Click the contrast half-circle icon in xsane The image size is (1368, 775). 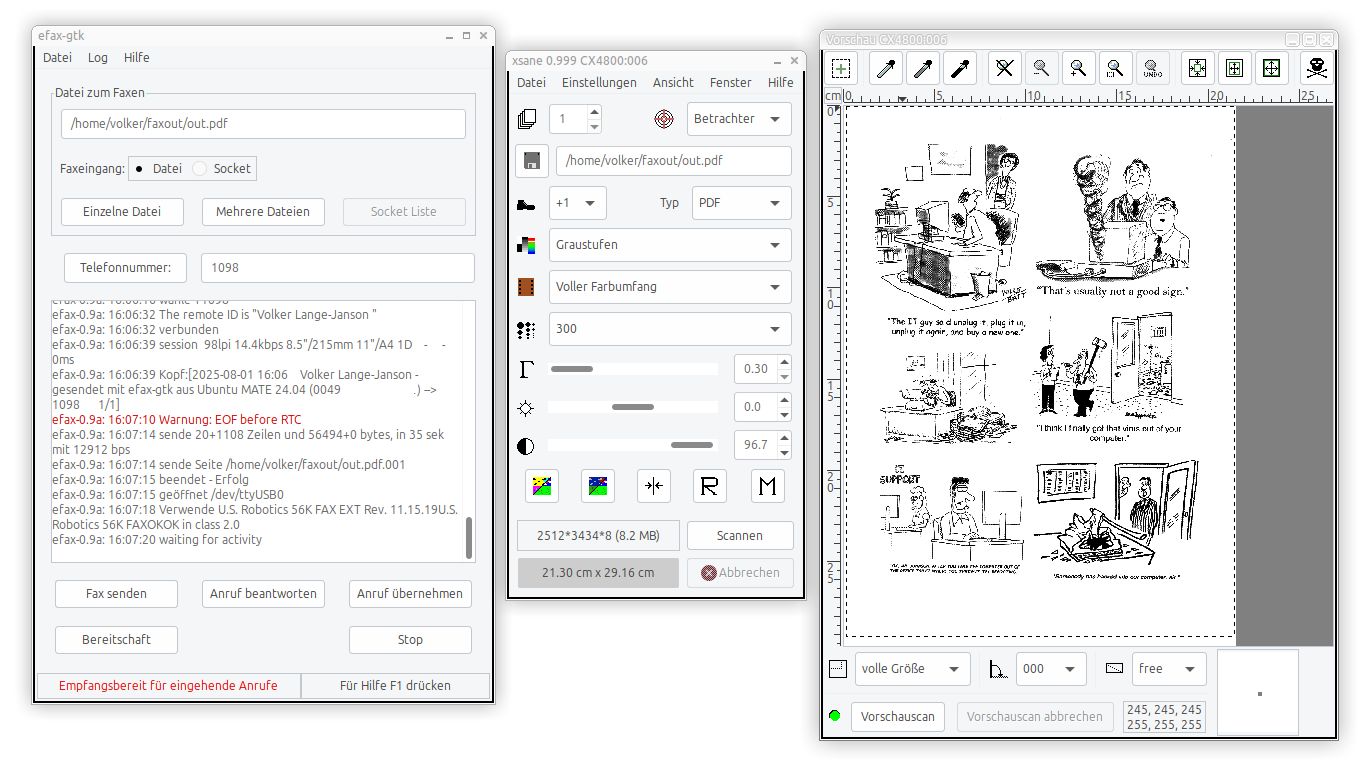click(x=527, y=445)
